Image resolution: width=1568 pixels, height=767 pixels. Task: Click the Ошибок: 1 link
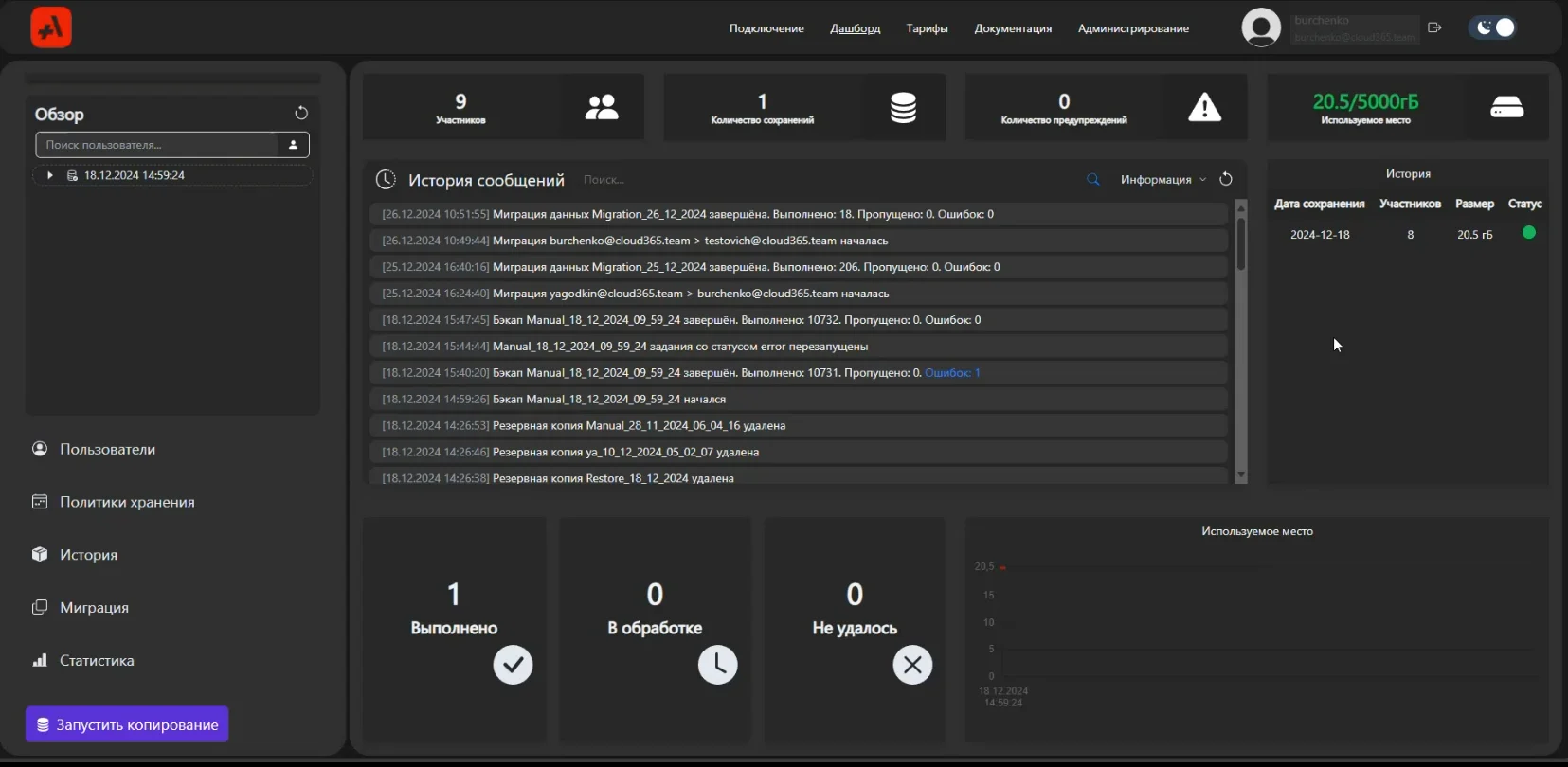952,372
